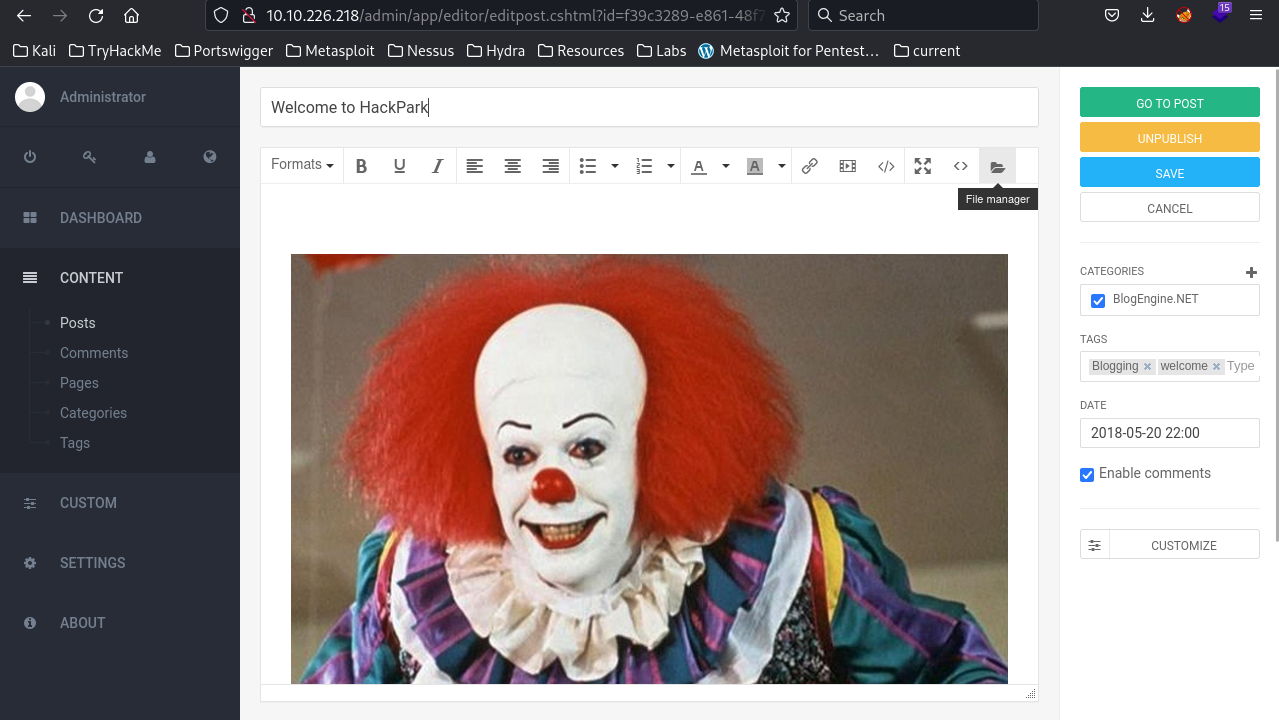The image size is (1279, 720).
Task: Bookmark this page with star
Action: coord(782,16)
